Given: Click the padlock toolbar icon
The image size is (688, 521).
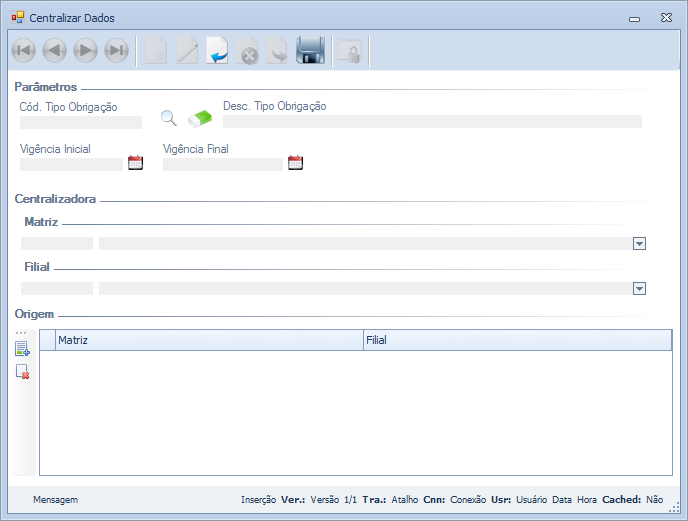Looking at the screenshot, I should (x=350, y=52).
